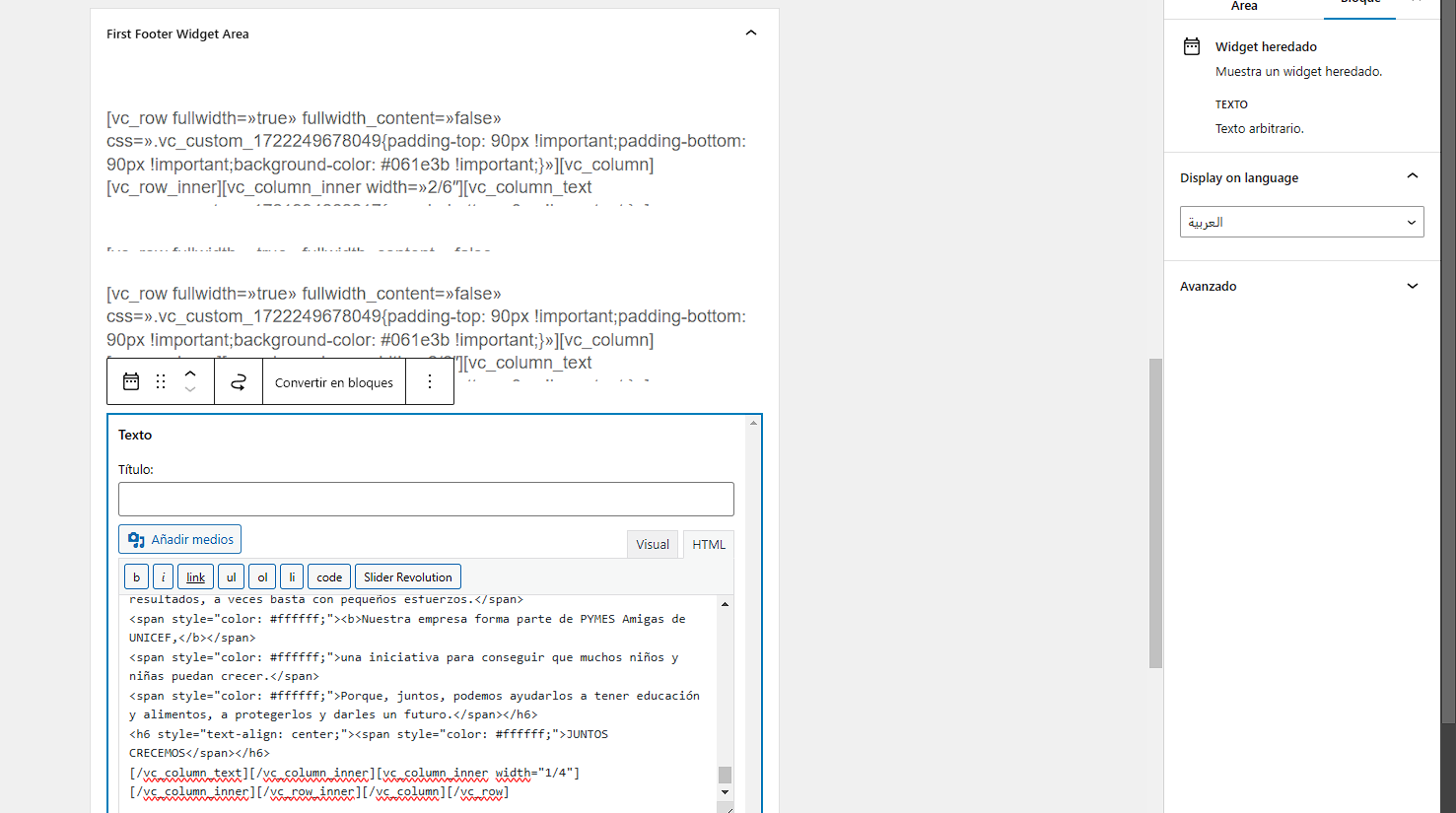
Task: Open block options three-dot menu
Action: 430,381
